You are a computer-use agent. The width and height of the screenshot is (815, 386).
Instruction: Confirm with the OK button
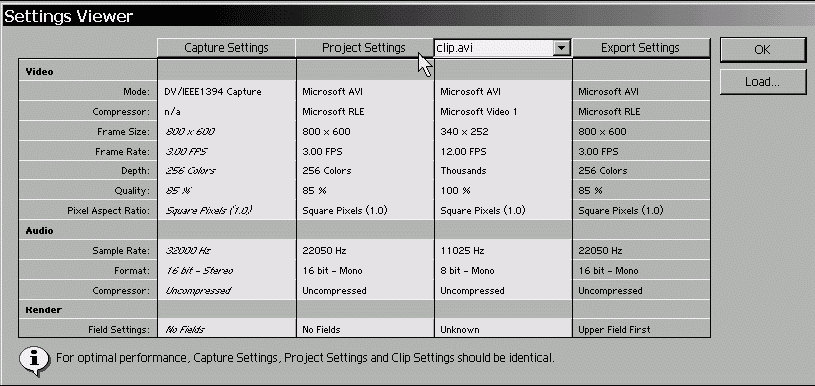click(x=763, y=50)
